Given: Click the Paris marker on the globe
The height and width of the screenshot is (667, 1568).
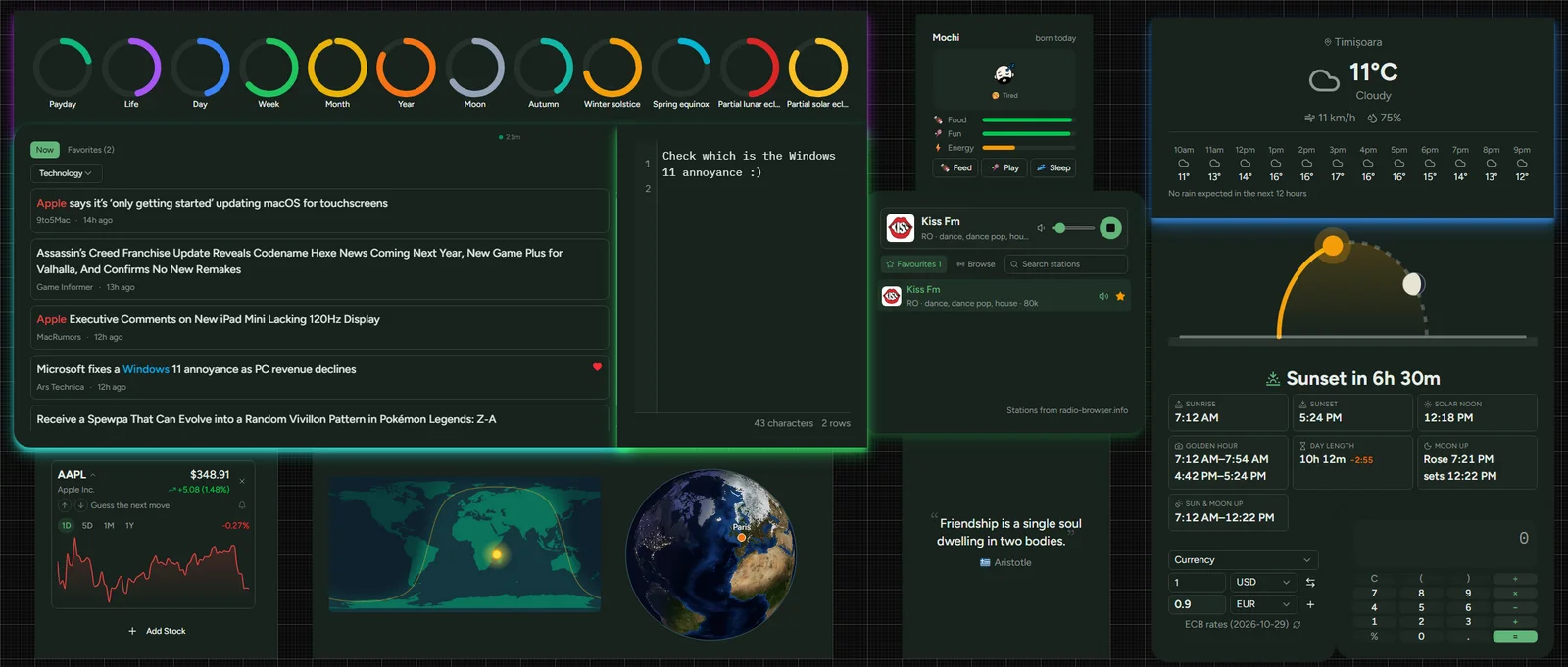Looking at the screenshot, I should click(x=742, y=537).
